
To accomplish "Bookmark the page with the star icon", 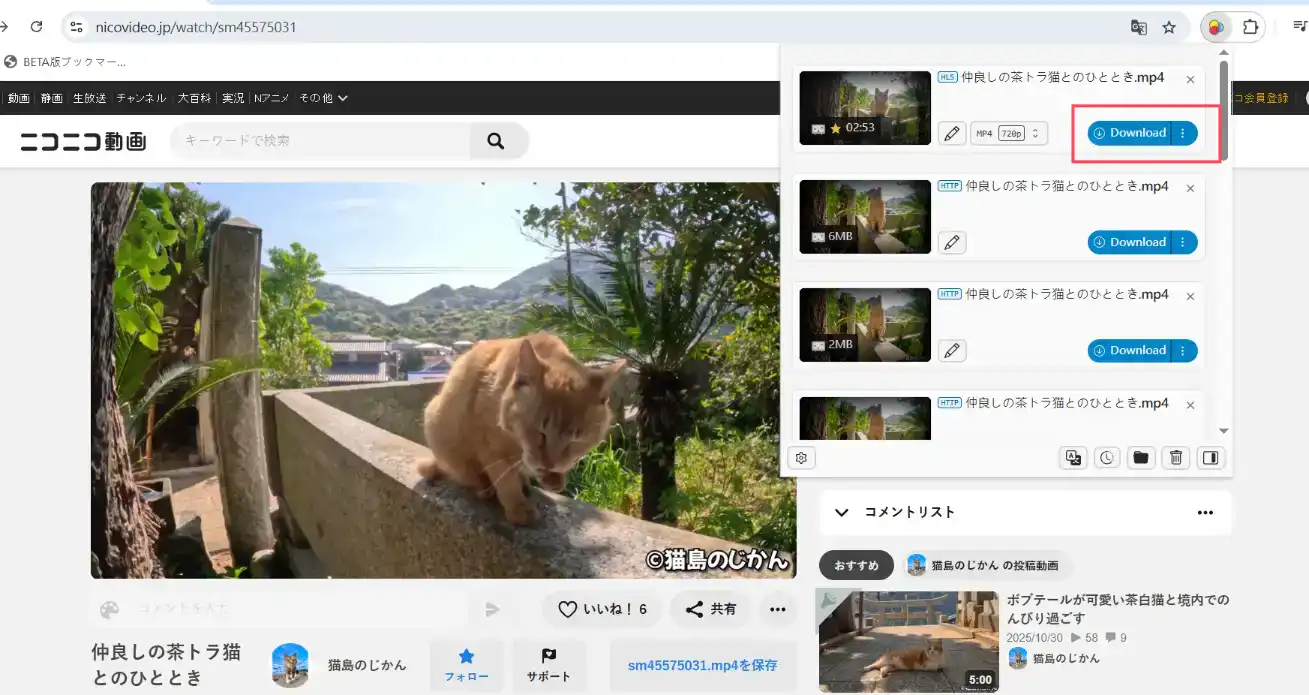I will click(1168, 29).
